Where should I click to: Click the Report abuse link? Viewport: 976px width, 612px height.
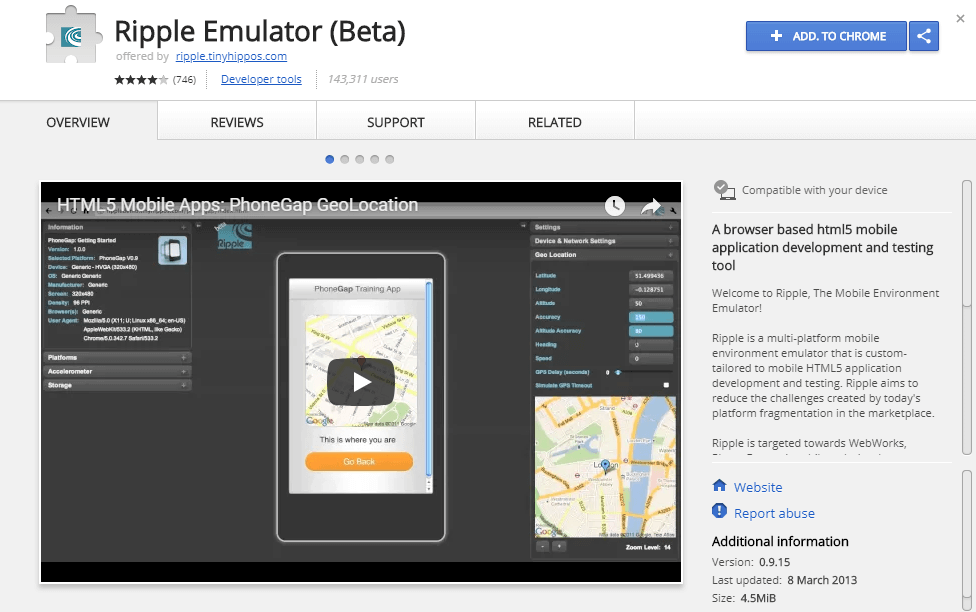pyautogui.click(x=774, y=513)
